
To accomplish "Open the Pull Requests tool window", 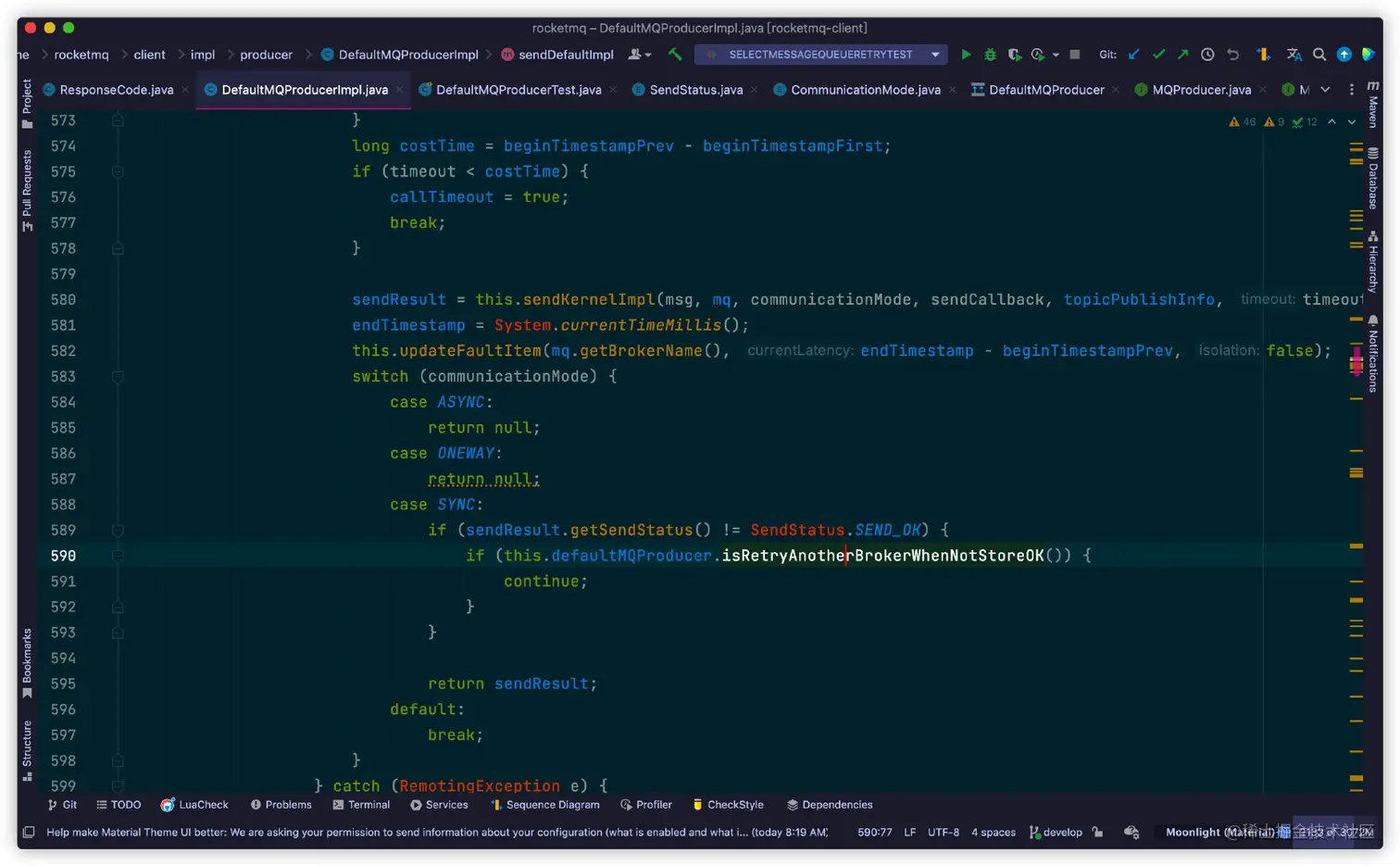I will 27,190.
